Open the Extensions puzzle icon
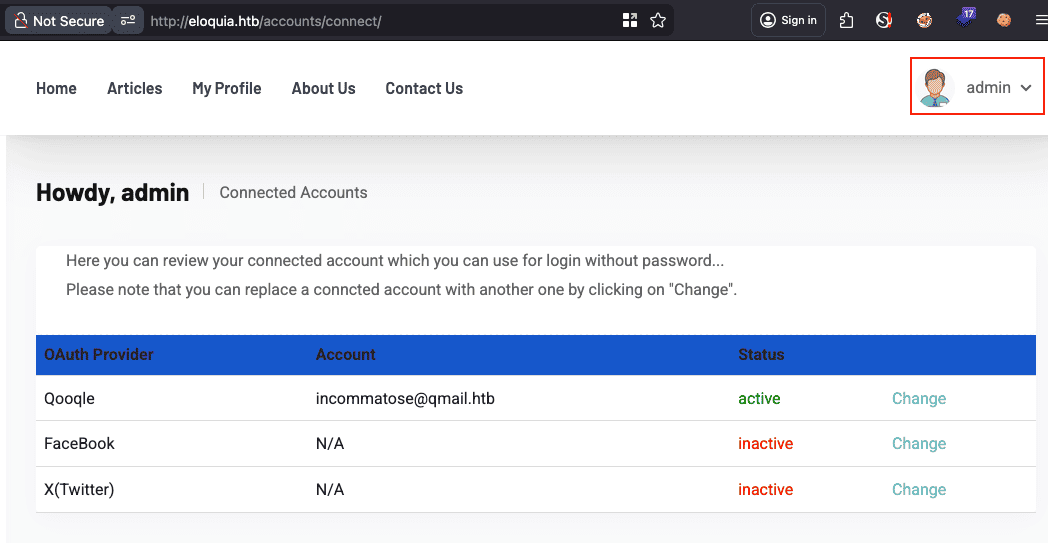1048x543 pixels. (846, 21)
